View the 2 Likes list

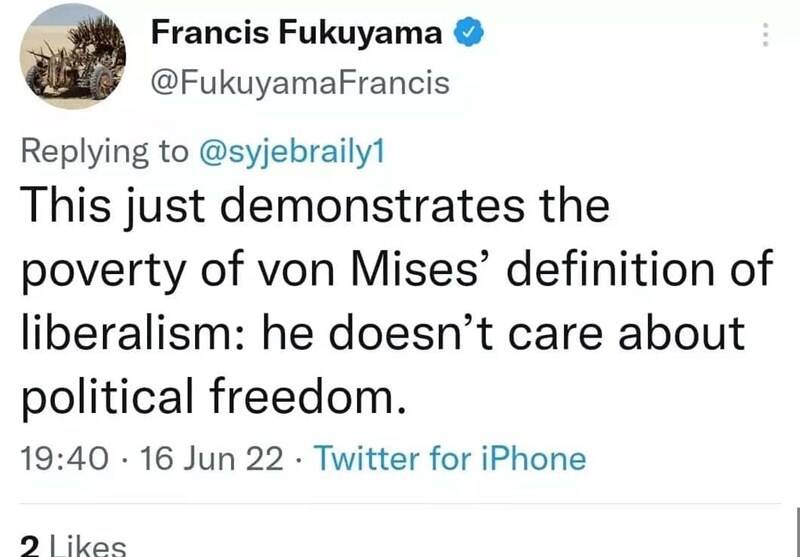pos(74,545)
